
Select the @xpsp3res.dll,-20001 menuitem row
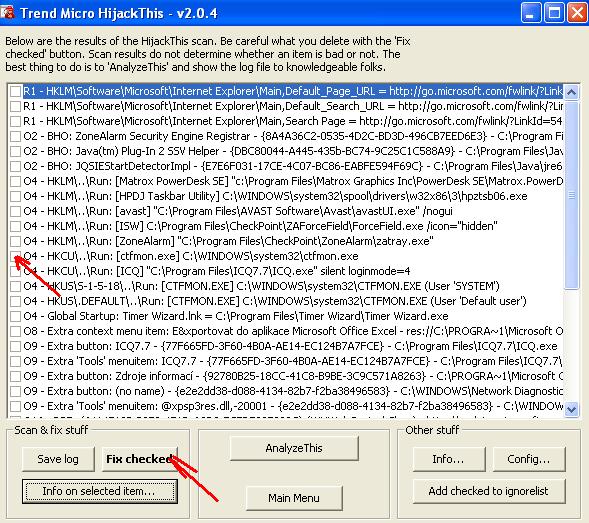pyautogui.click(x=293, y=407)
